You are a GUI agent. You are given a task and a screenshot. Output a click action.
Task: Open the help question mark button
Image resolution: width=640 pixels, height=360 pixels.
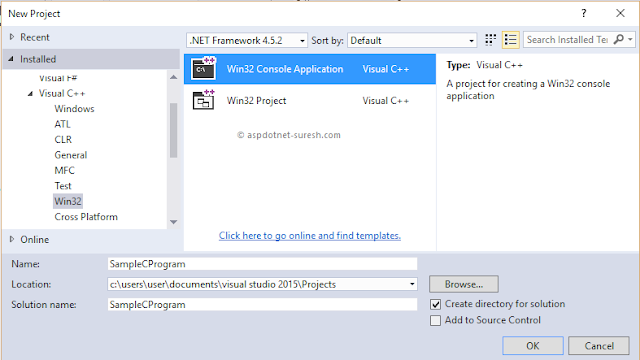(584, 13)
